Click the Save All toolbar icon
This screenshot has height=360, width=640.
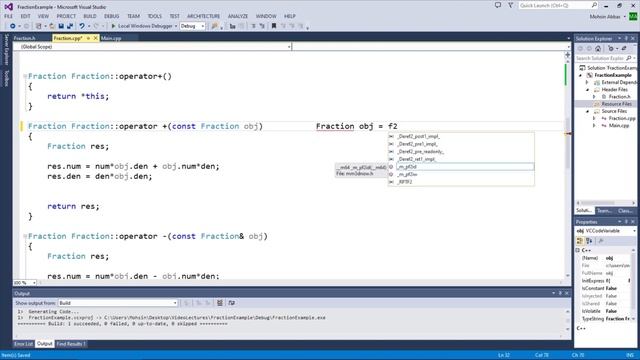[70, 26]
